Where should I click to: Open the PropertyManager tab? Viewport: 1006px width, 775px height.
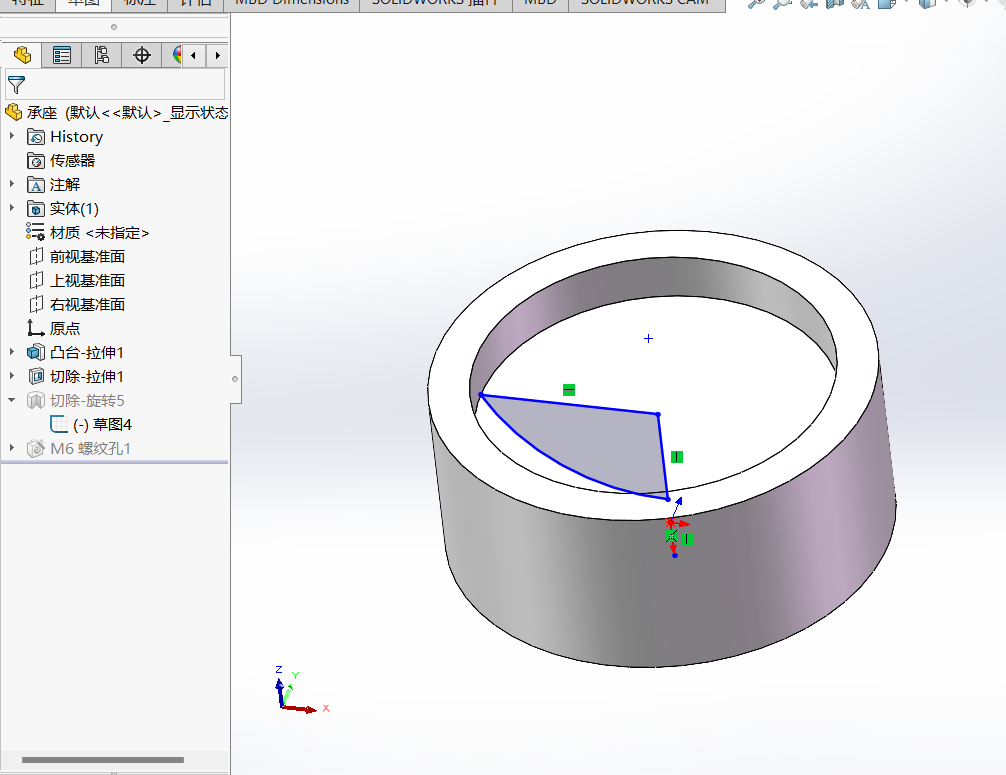click(62, 55)
